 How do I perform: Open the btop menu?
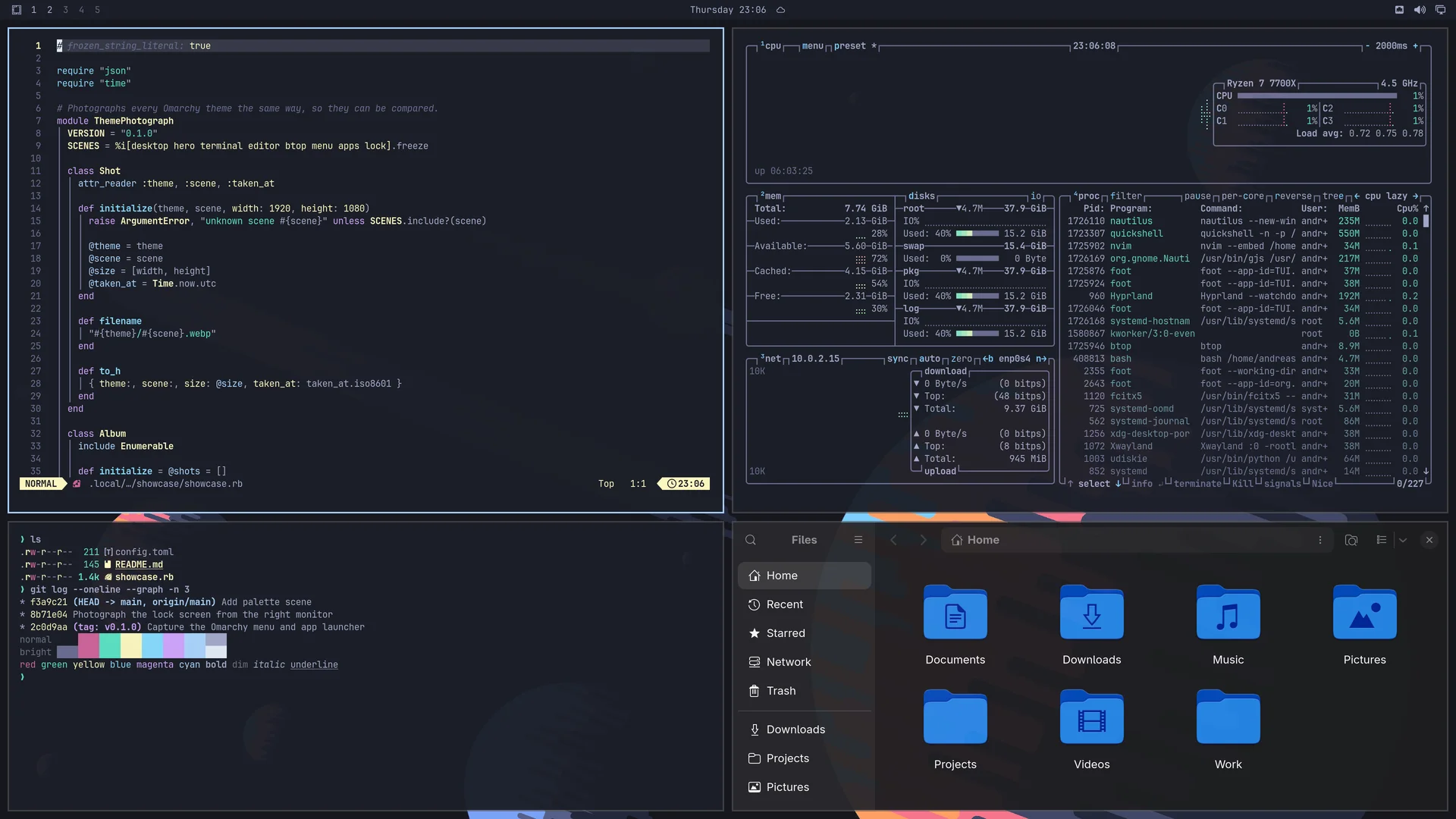click(x=812, y=45)
